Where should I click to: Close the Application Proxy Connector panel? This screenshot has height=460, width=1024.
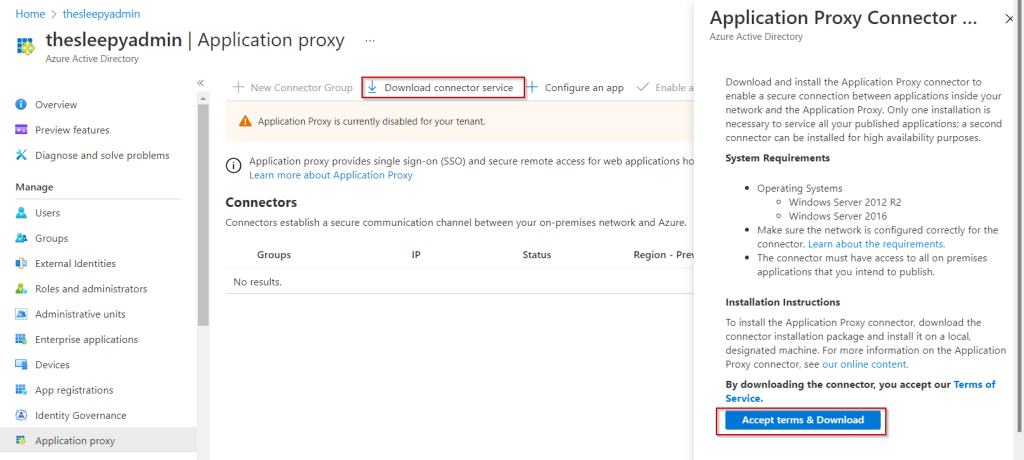click(x=1008, y=19)
